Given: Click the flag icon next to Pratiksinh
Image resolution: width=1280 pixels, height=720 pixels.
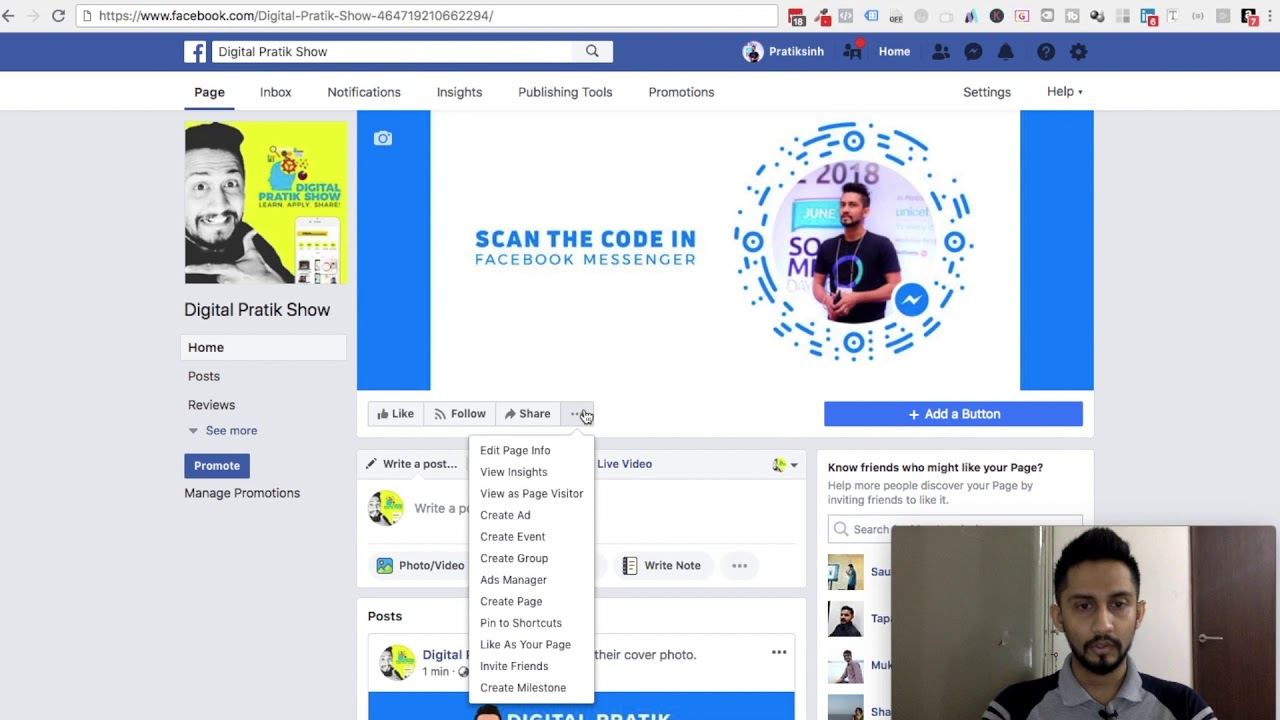Looking at the screenshot, I should [852, 52].
